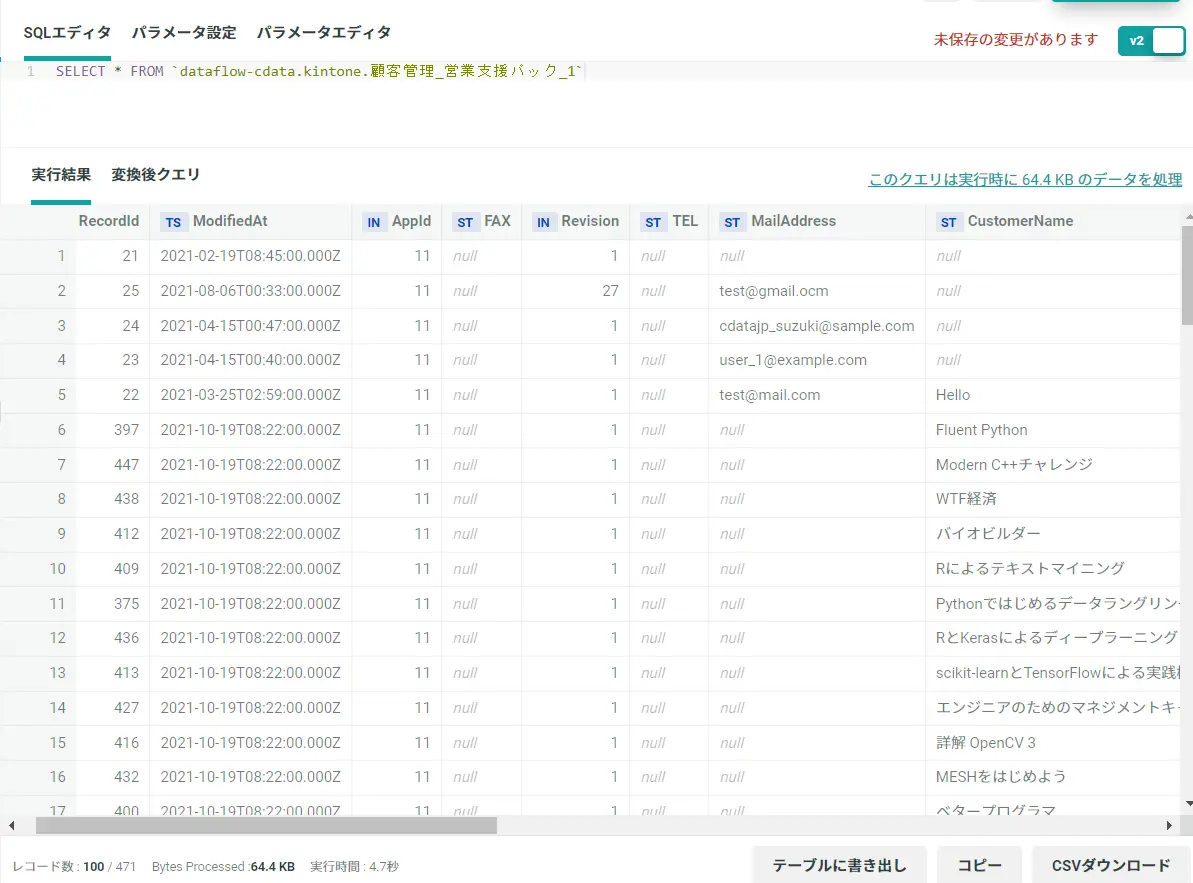The width and height of the screenshot is (1193, 883).
Task: Open the 64.4 KB data processing link
Action: [1025, 179]
